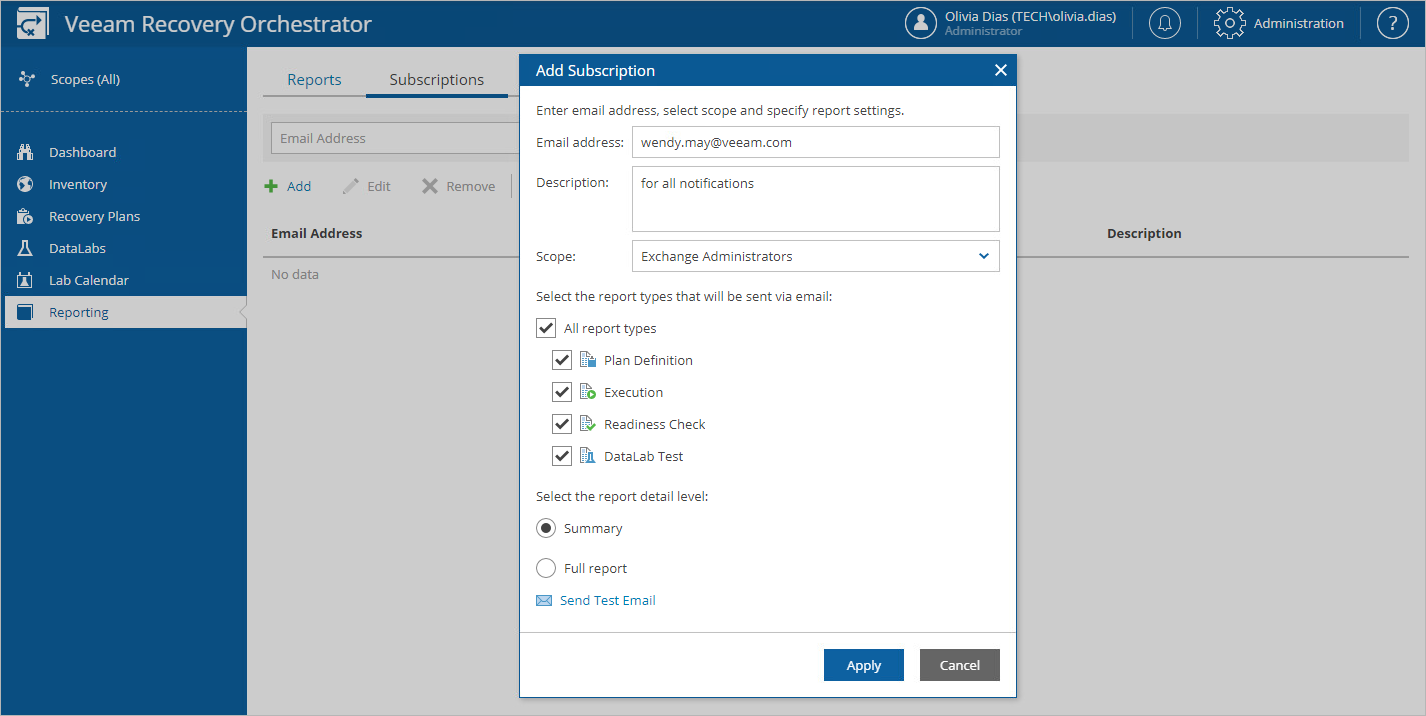Open the notifications bell
Screen dimensions: 1426x716
(1164, 22)
